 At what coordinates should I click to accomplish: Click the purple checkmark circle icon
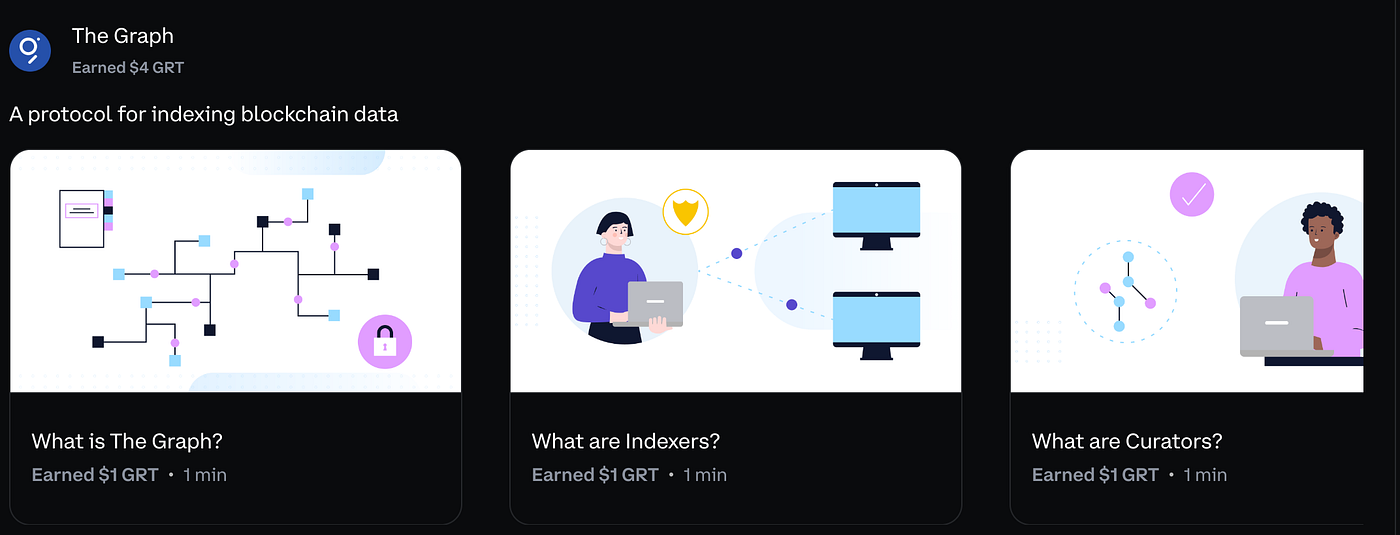(1192, 194)
